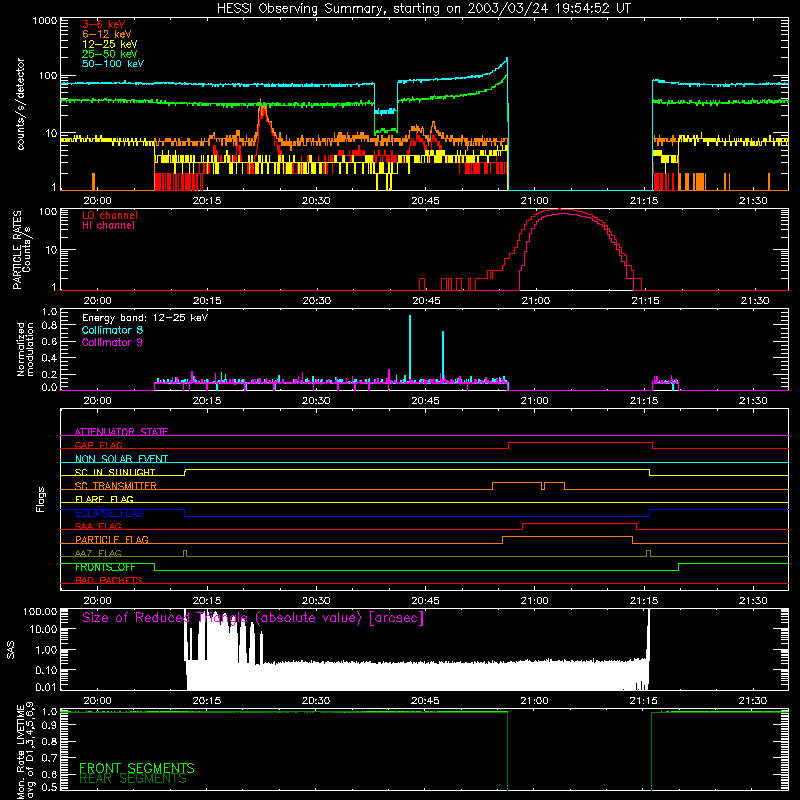800x800 pixels.
Task: Click the raised SAA_FLAG step segment
Action: tap(580, 524)
